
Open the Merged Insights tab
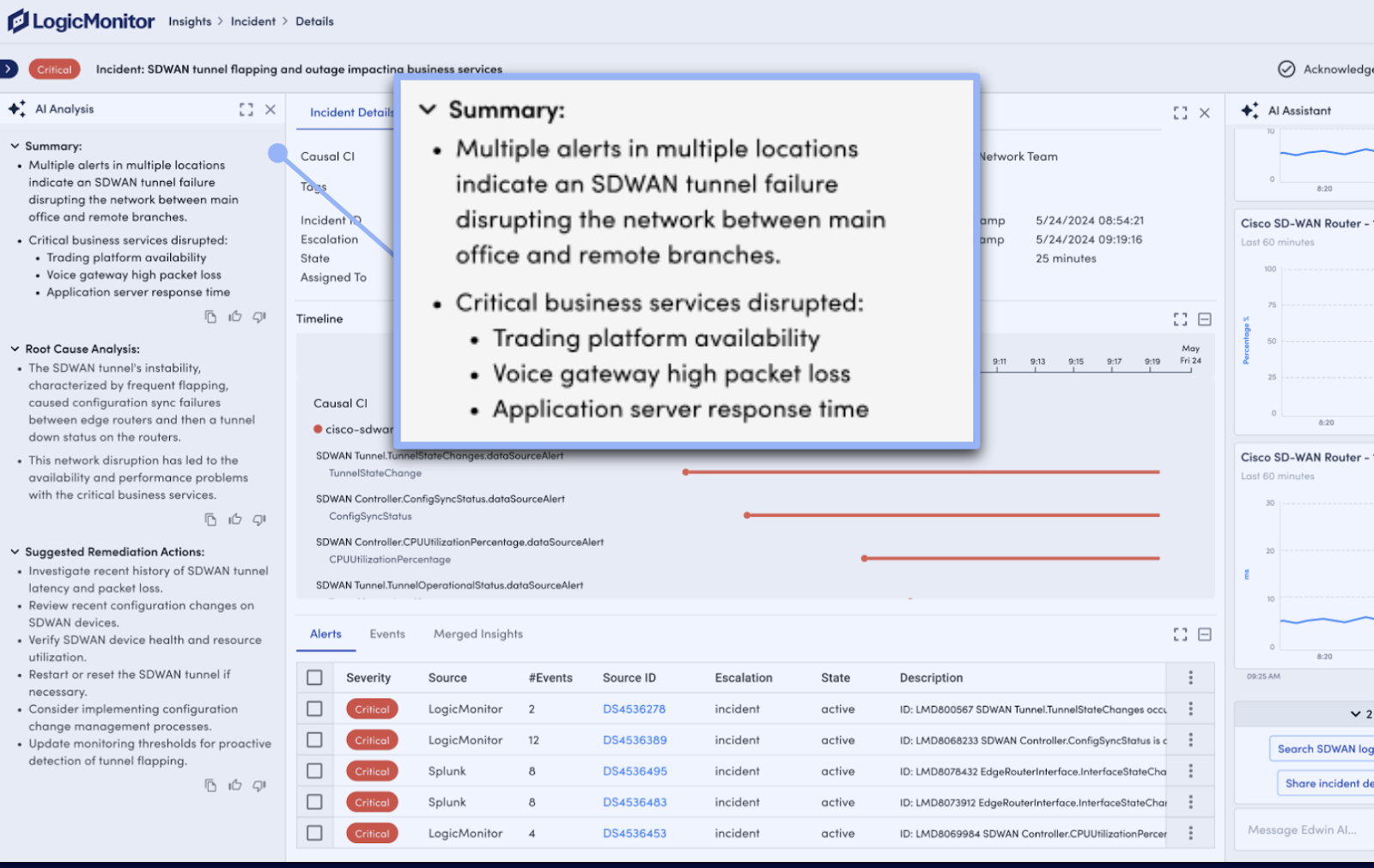point(478,634)
